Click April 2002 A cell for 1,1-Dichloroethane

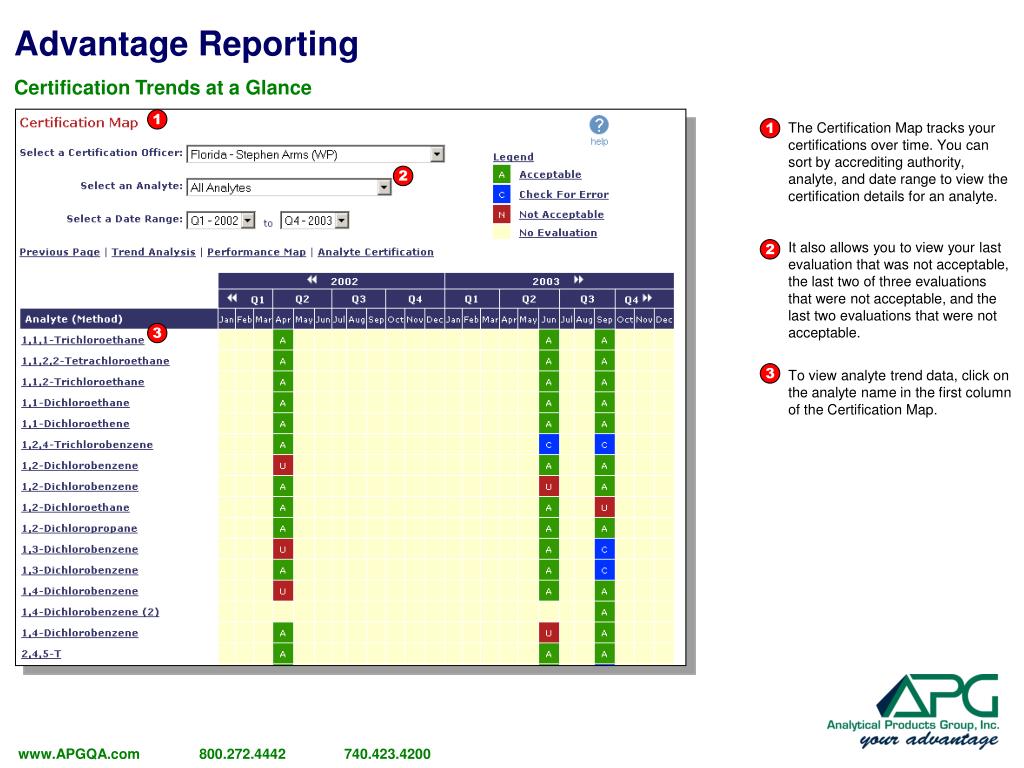[283, 403]
